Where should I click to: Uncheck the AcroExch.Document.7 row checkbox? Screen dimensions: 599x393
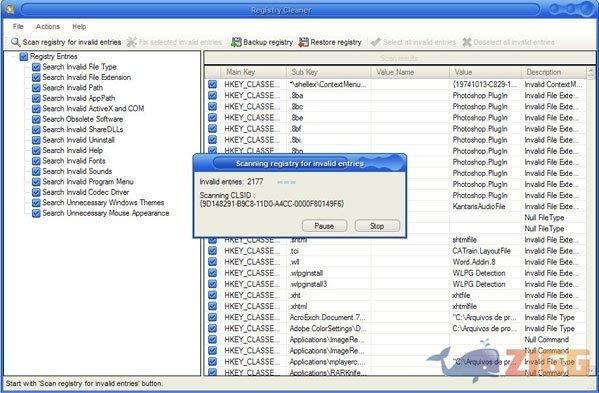click(x=212, y=317)
